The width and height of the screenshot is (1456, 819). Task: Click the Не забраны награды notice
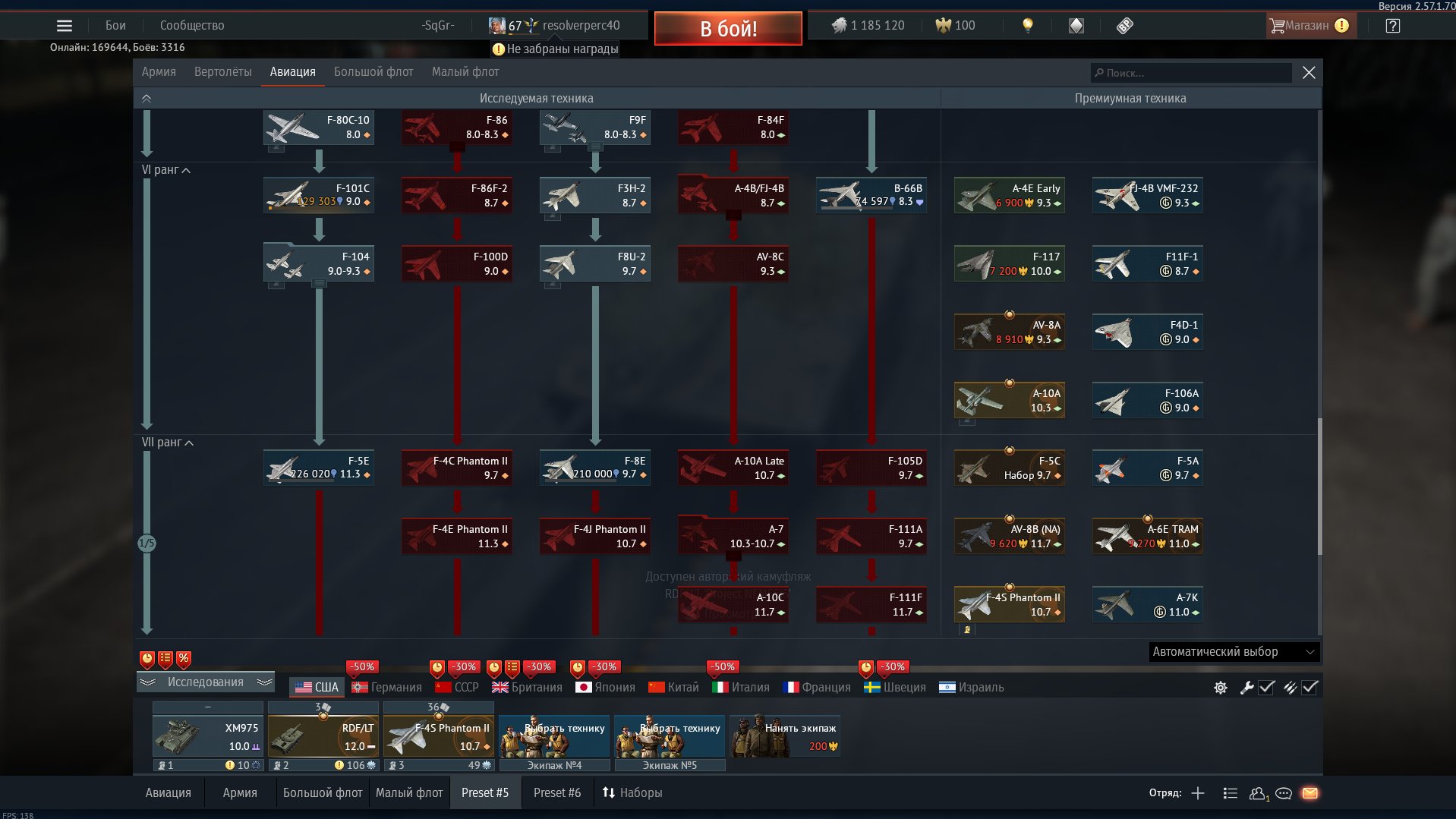click(x=555, y=49)
